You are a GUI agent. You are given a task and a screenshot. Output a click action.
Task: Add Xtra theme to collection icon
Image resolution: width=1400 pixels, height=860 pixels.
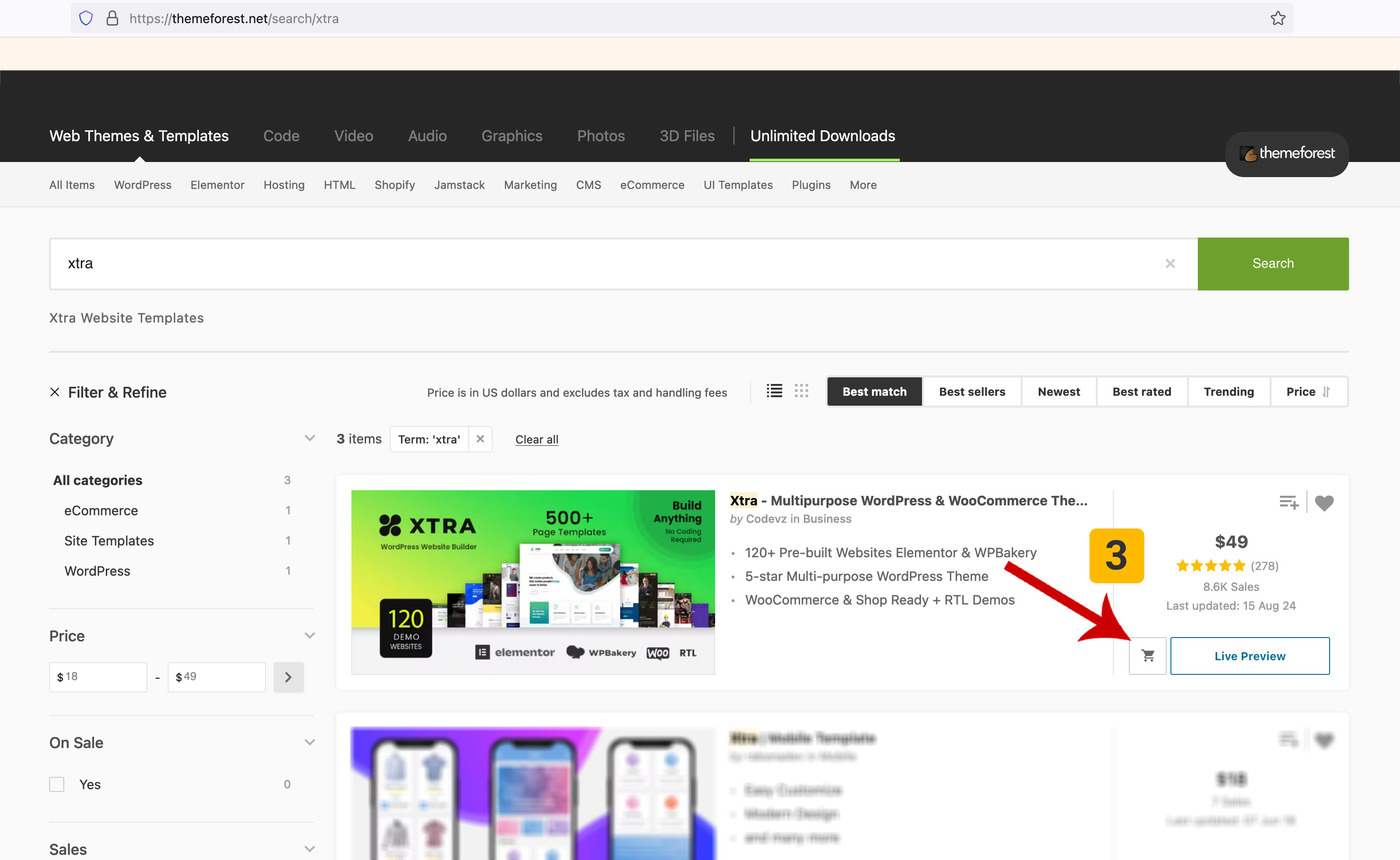point(1289,503)
